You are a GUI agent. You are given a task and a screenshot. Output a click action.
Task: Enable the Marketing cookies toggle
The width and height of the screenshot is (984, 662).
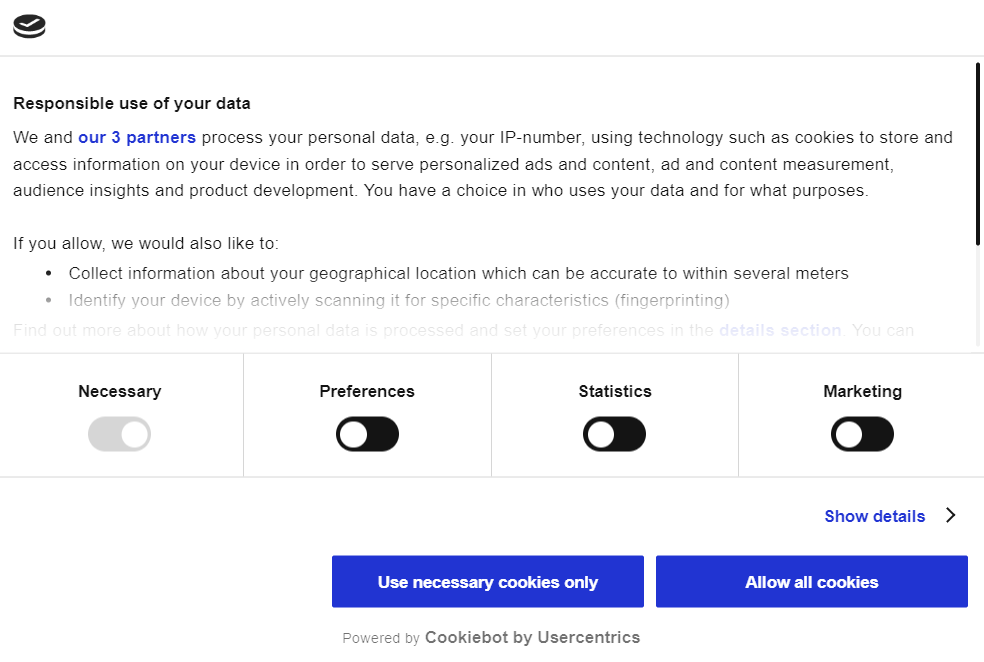pos(862,434)
